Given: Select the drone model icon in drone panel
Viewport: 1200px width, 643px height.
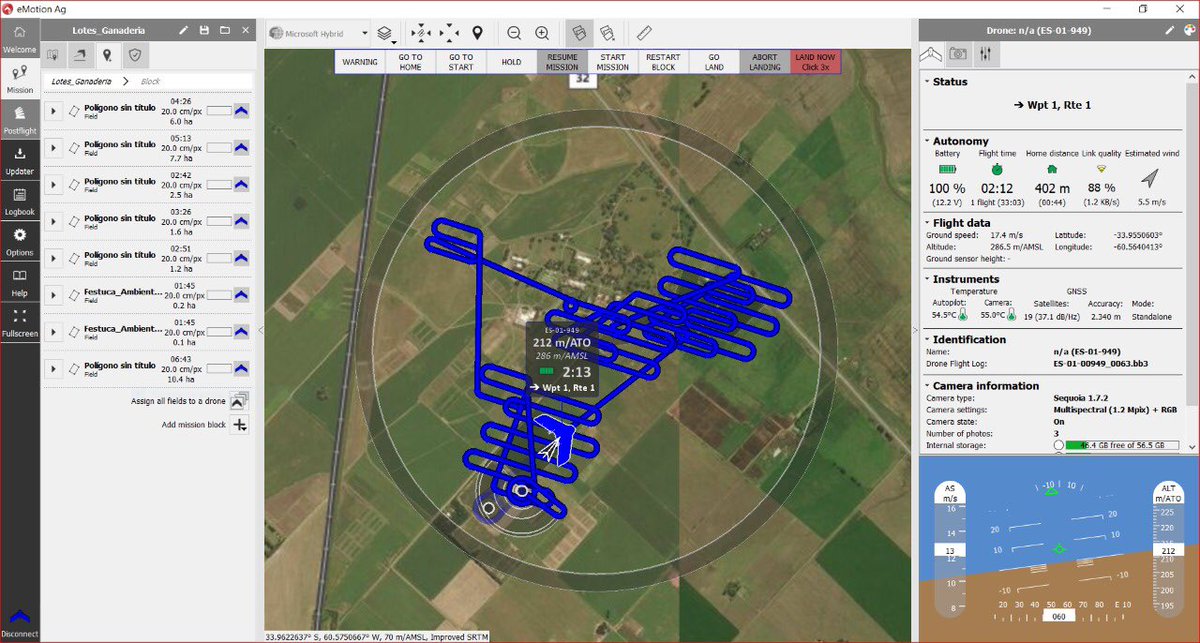Looking at the screenshot, I should [x=929, y=54].
